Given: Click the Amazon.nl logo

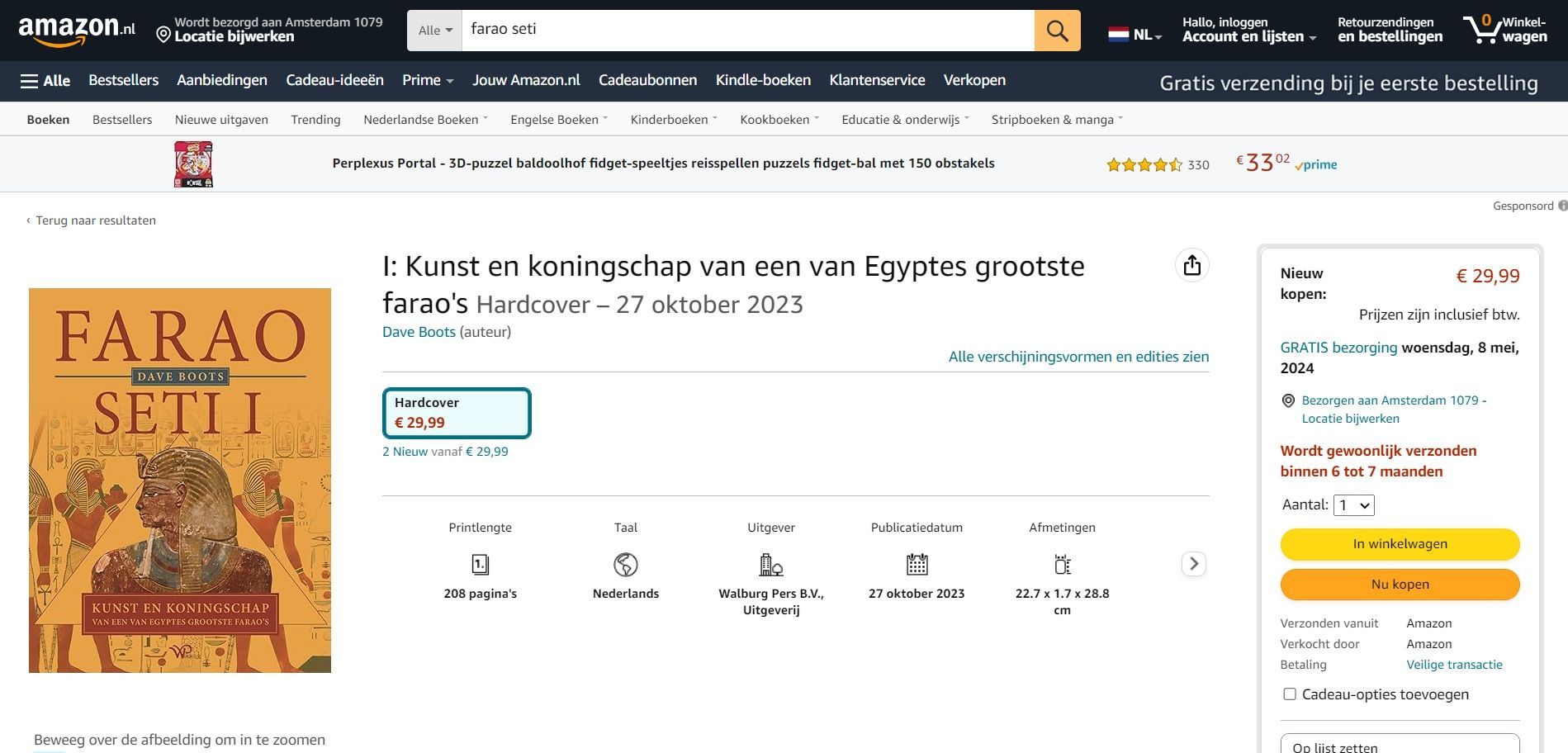Looking at the screenshot, I should 77,30.
